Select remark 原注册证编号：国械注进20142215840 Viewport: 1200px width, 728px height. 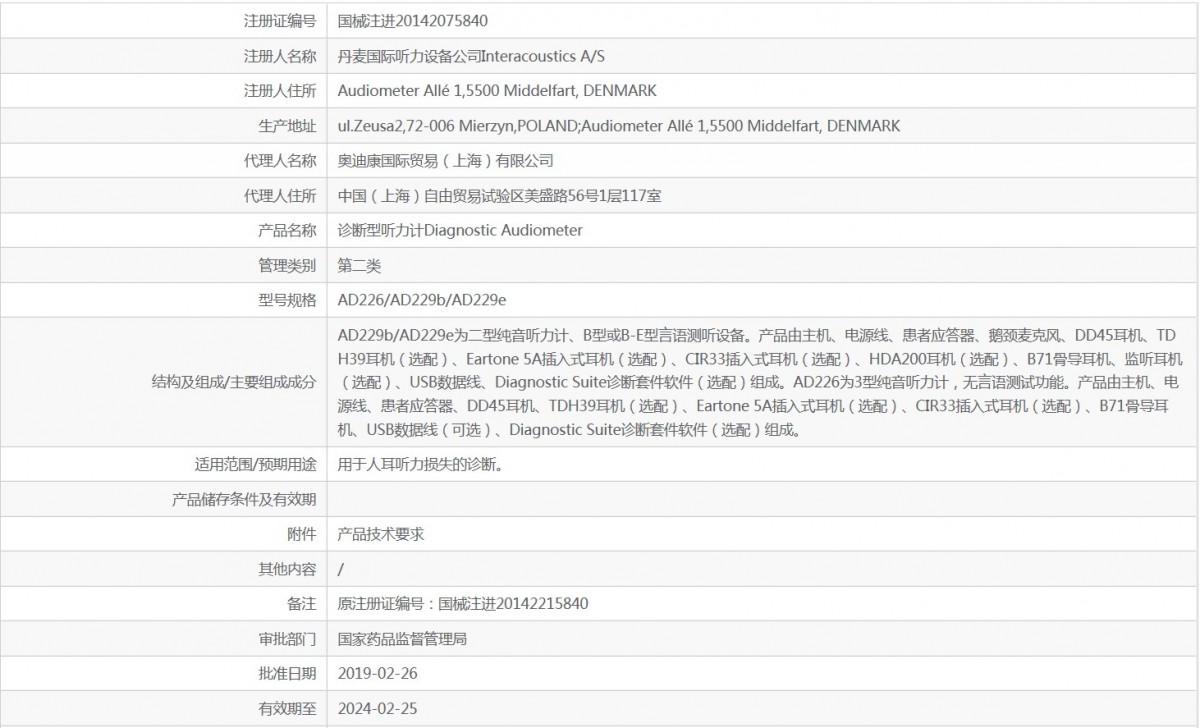[463, 603]
